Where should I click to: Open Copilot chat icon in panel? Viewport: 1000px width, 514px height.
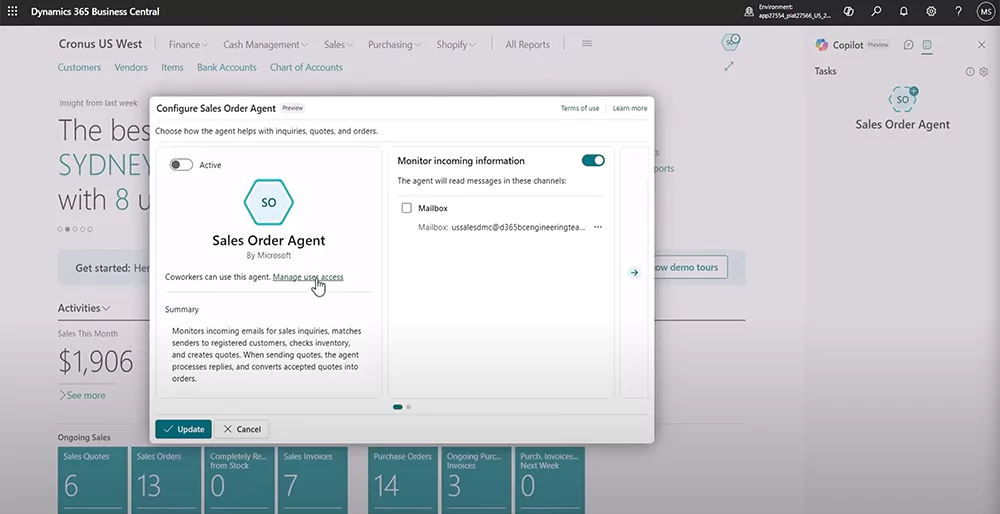tap(908, 45)
